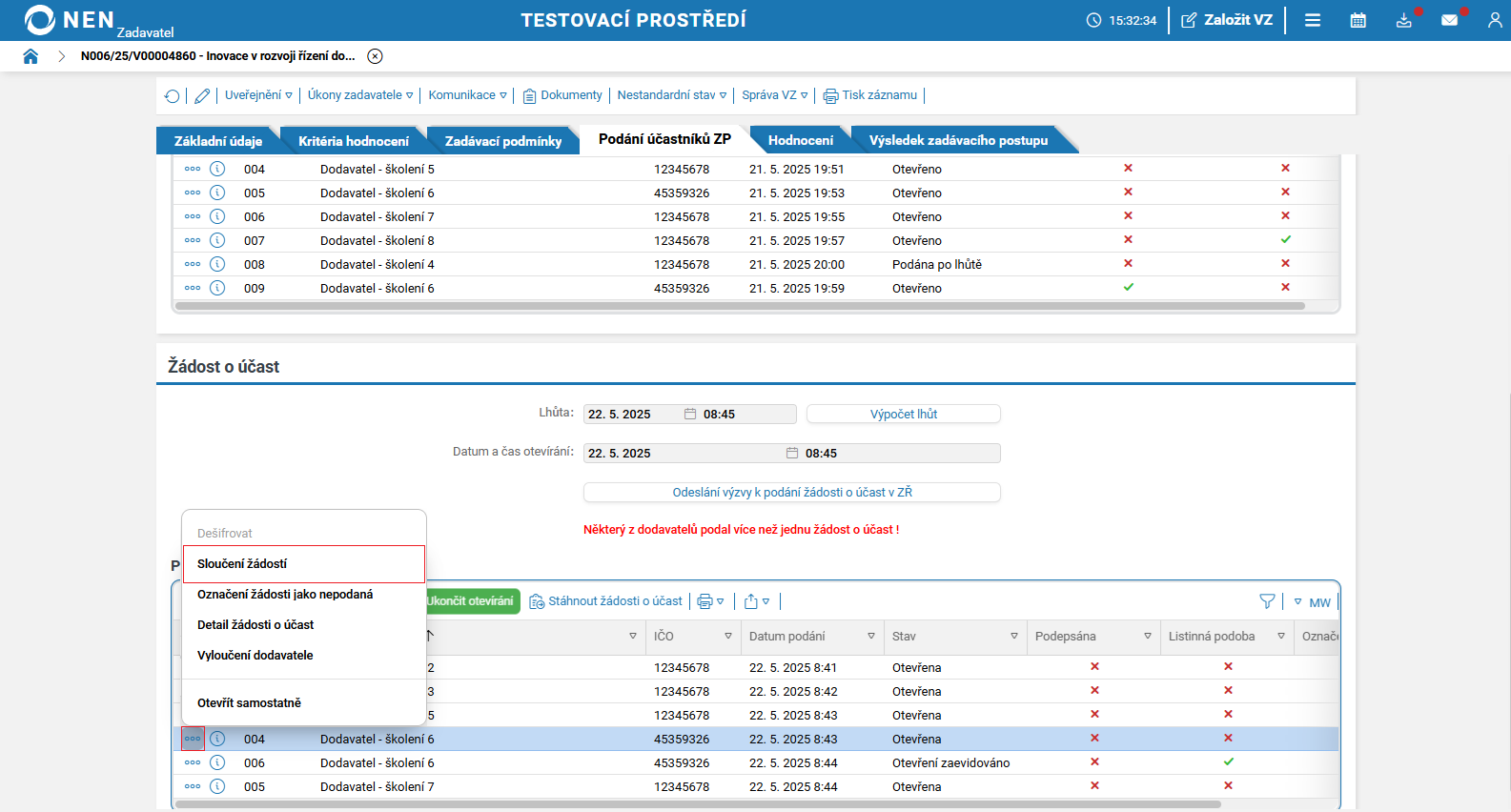Image resolution: width=1511 pixels, height=812 pixels.
Task: Open the hamburger menu in header
Action: click(x=1313, y=20)
